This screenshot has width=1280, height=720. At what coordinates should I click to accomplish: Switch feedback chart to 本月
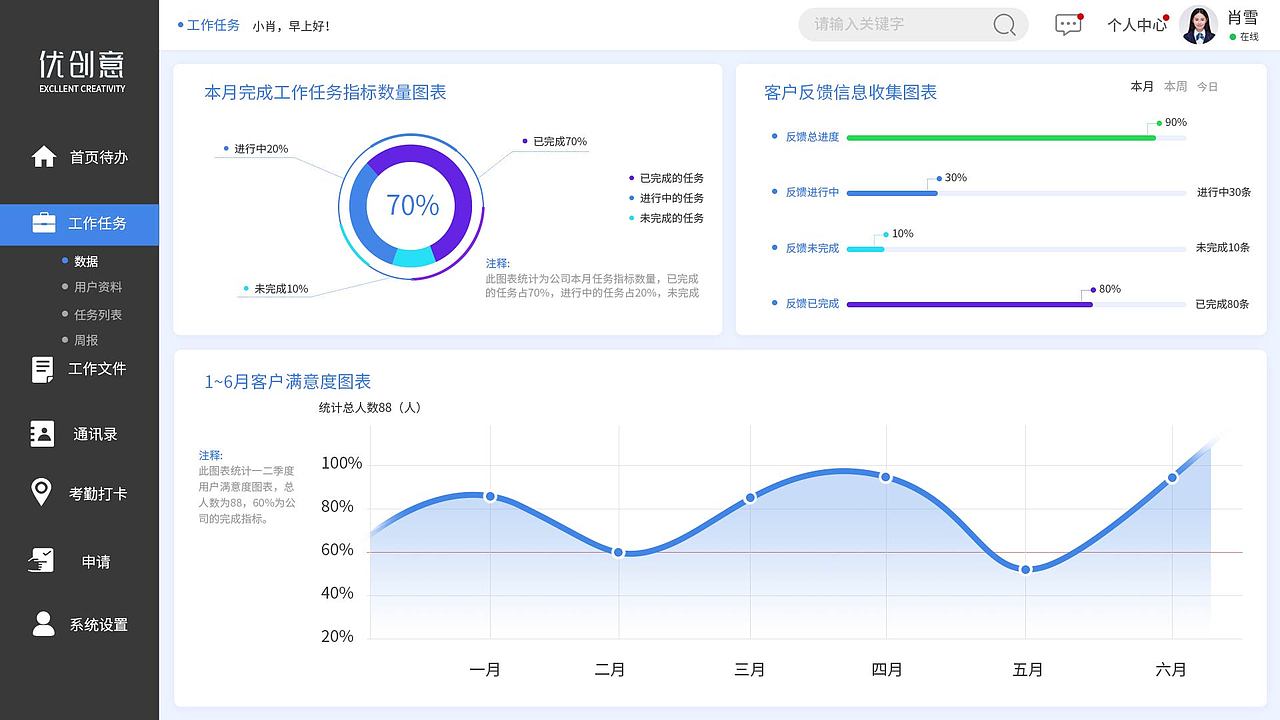pyautogui.click(x=1142, y=87)
